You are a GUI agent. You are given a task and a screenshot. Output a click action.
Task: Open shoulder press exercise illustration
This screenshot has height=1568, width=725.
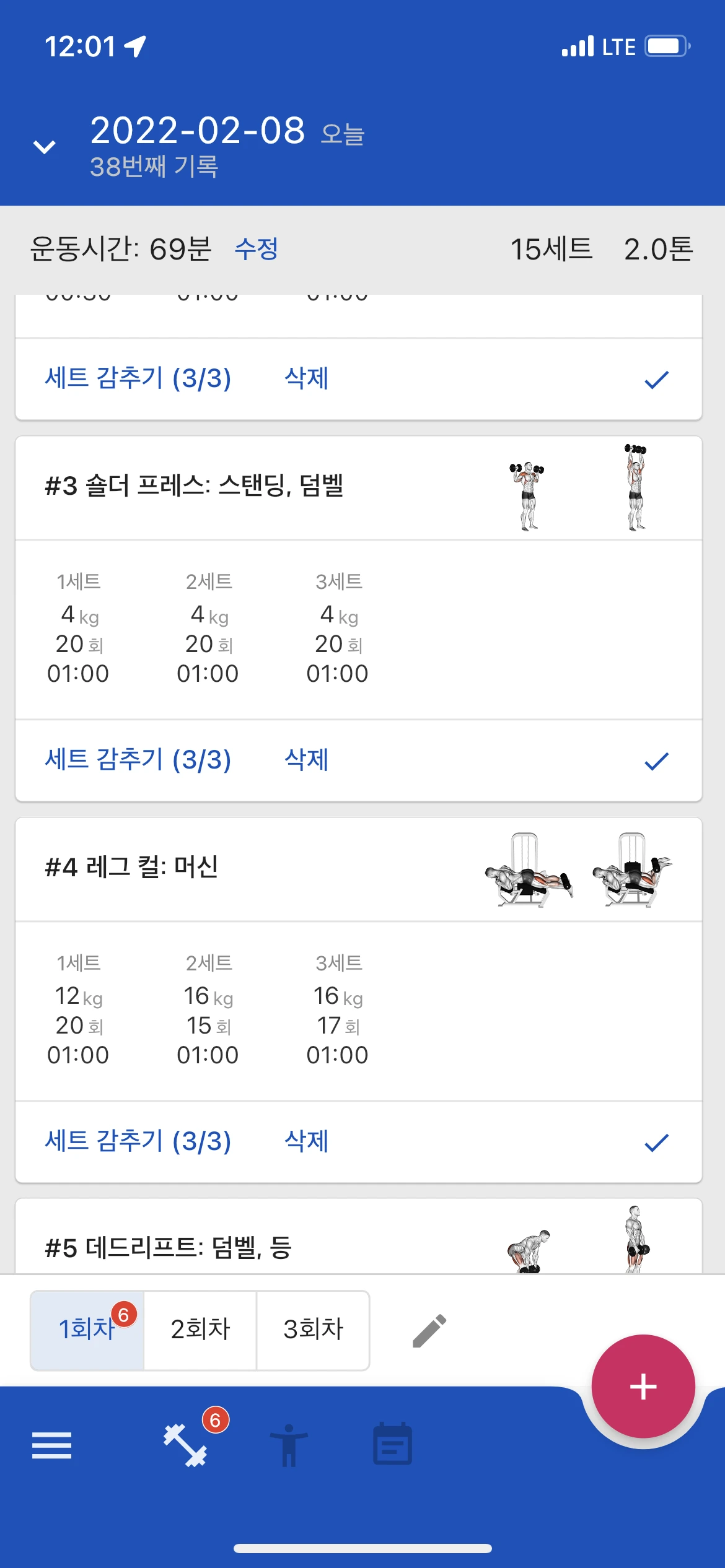click(582, 487)
